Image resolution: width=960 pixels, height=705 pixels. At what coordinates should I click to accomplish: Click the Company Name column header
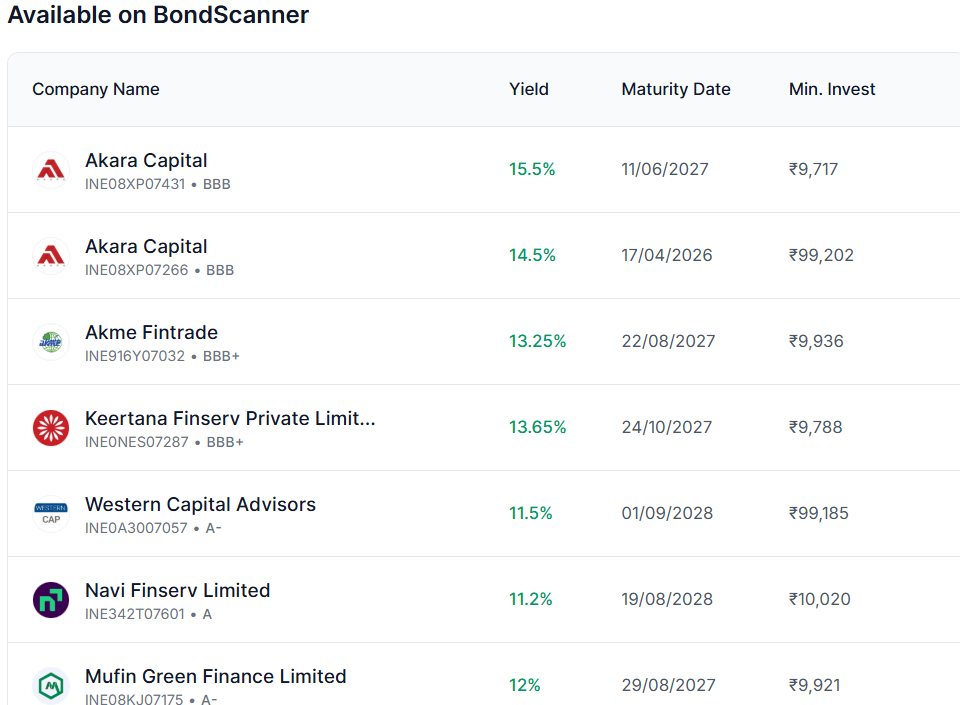tap(96, 89)
